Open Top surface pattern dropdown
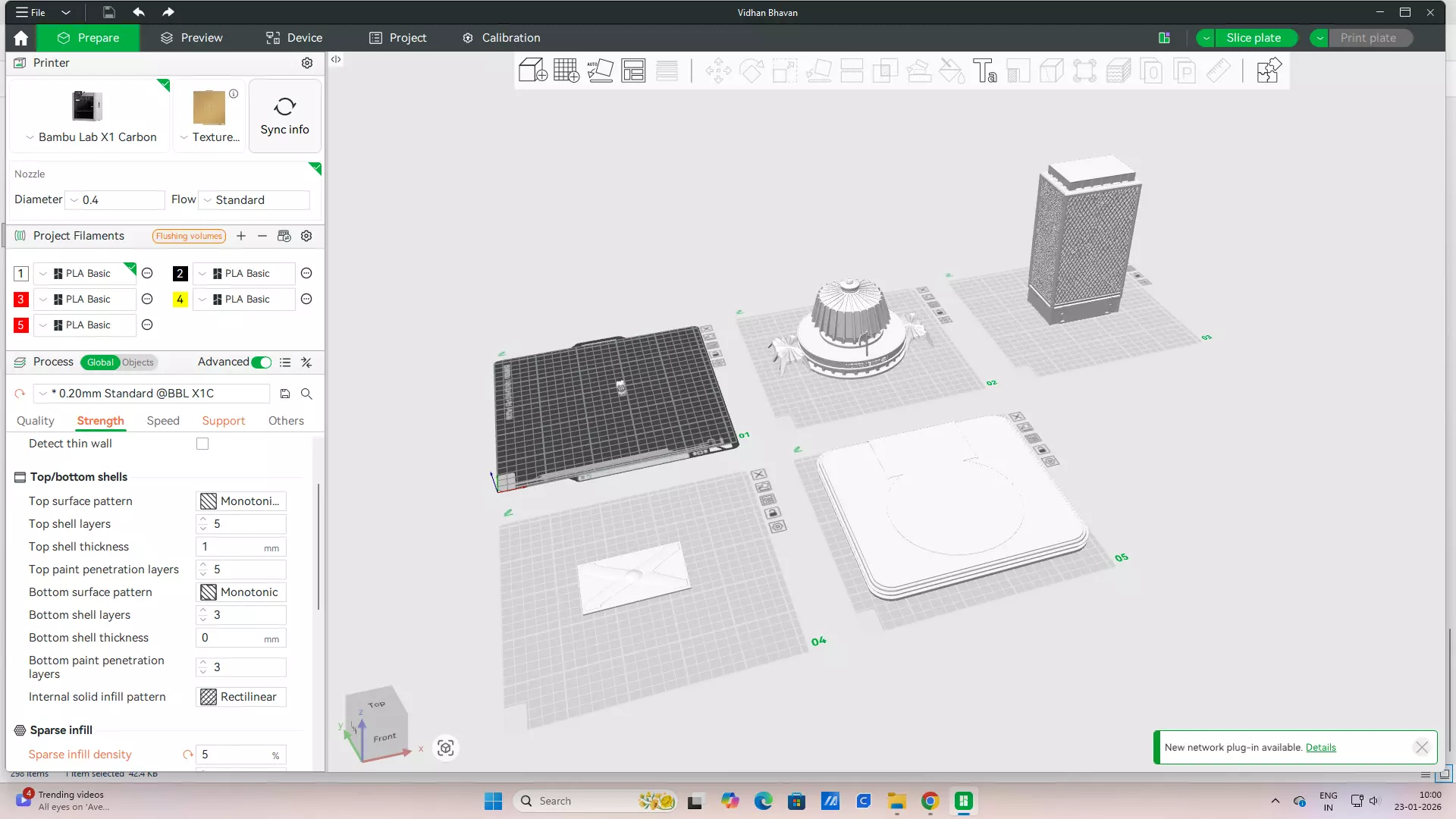 click(x=241, y=501)
